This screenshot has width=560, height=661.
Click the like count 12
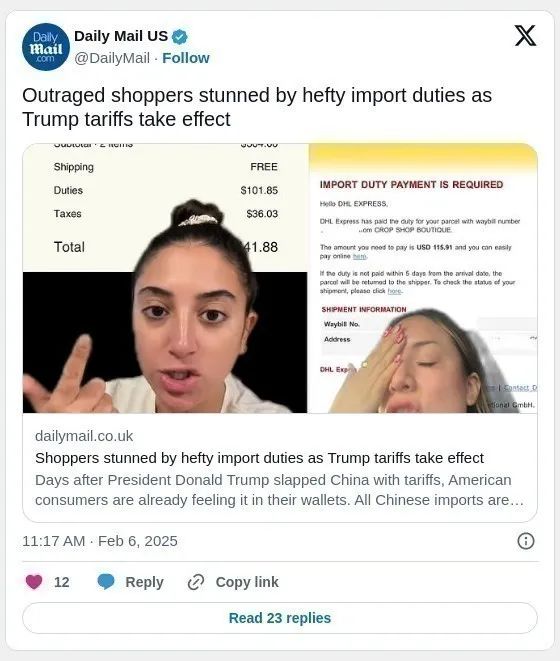click(62, 582)
